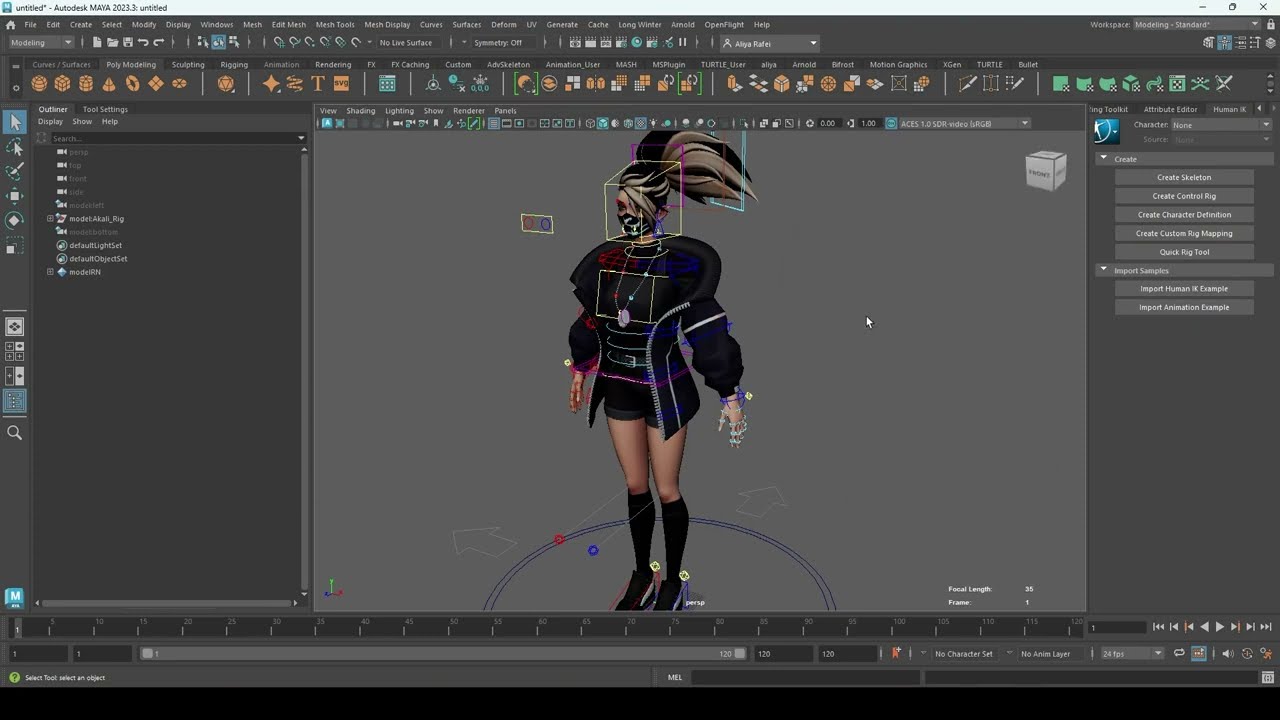Switch to the Attribute Editor tab
The height and width of the screenshot is (720, 1280).
pos(1170,109)
